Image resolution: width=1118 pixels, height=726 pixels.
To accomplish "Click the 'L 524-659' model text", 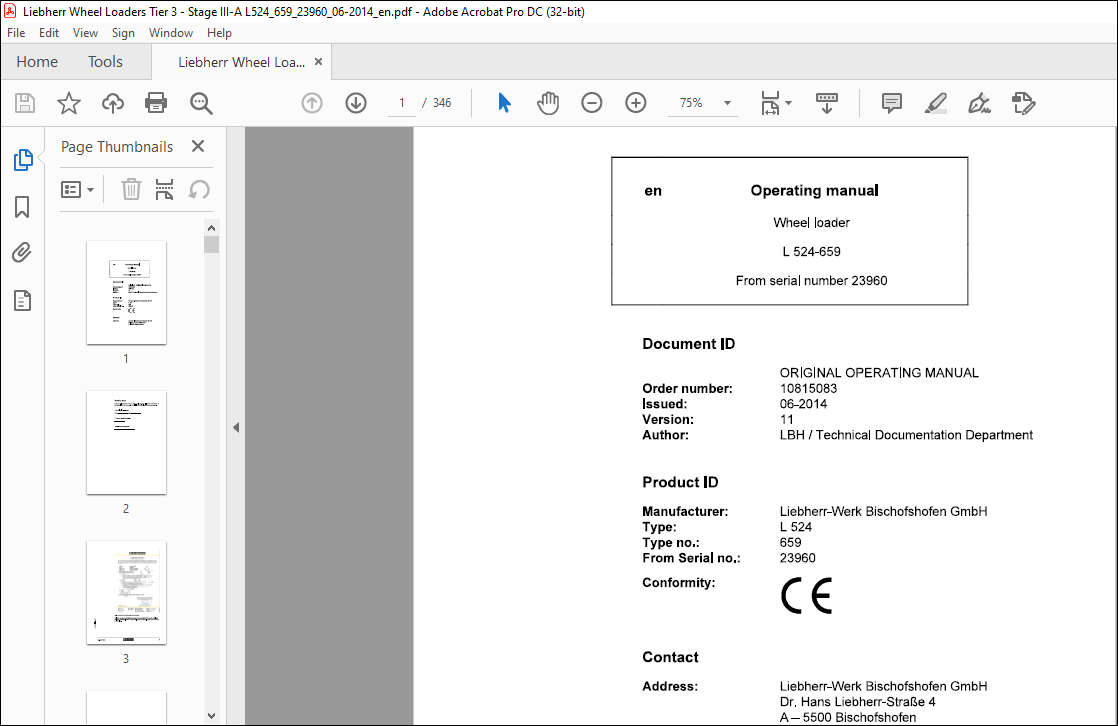I will click(x=811, y=252).
